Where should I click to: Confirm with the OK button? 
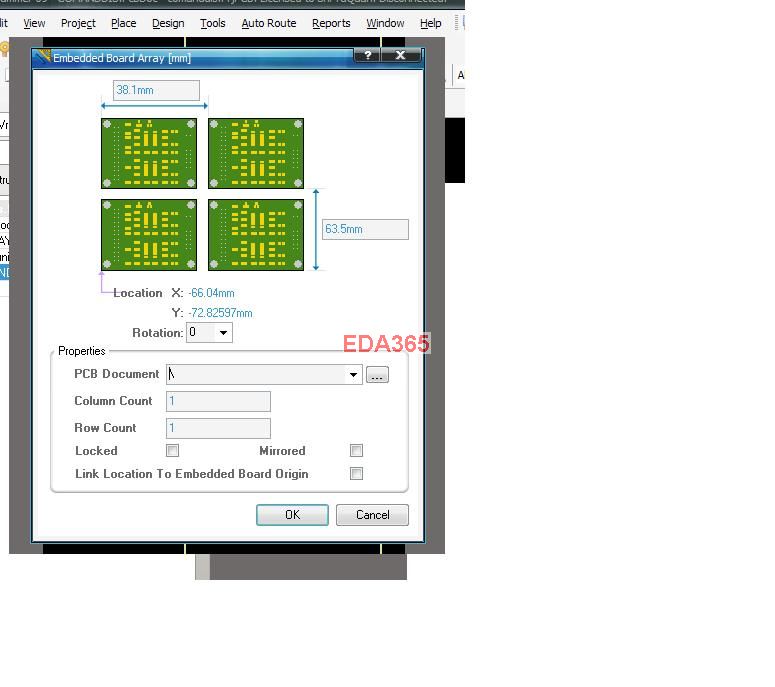292,515
